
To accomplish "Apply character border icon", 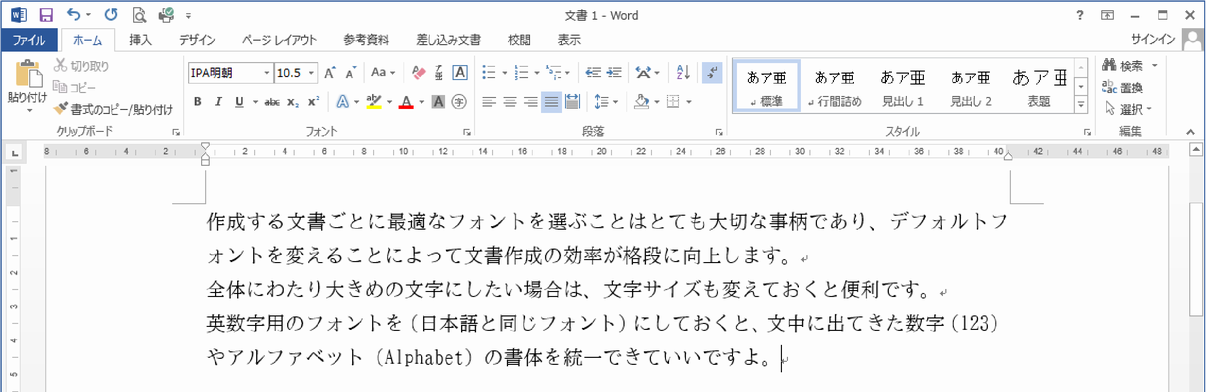I will click(460, 73).
